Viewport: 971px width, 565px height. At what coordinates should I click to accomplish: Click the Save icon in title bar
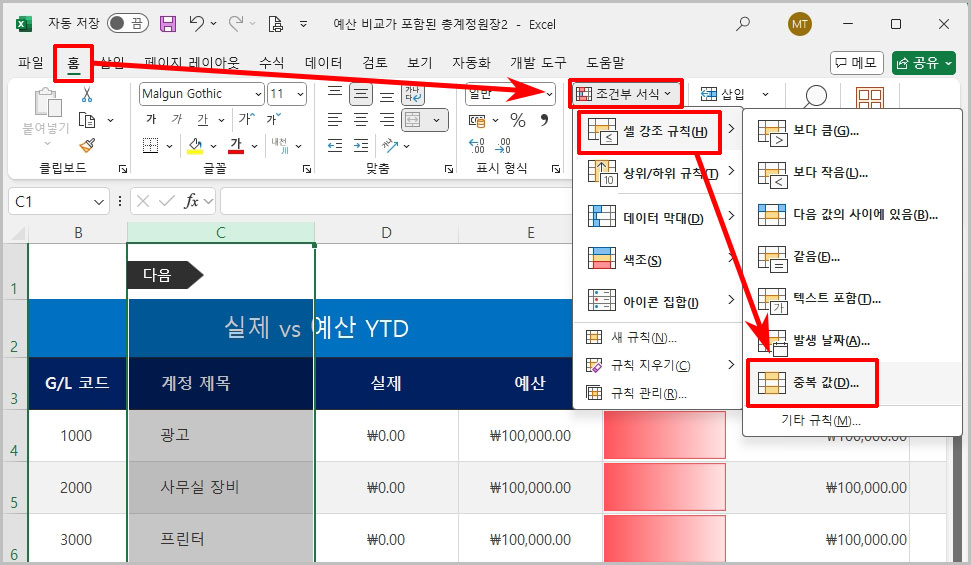(x=167, y=24)
